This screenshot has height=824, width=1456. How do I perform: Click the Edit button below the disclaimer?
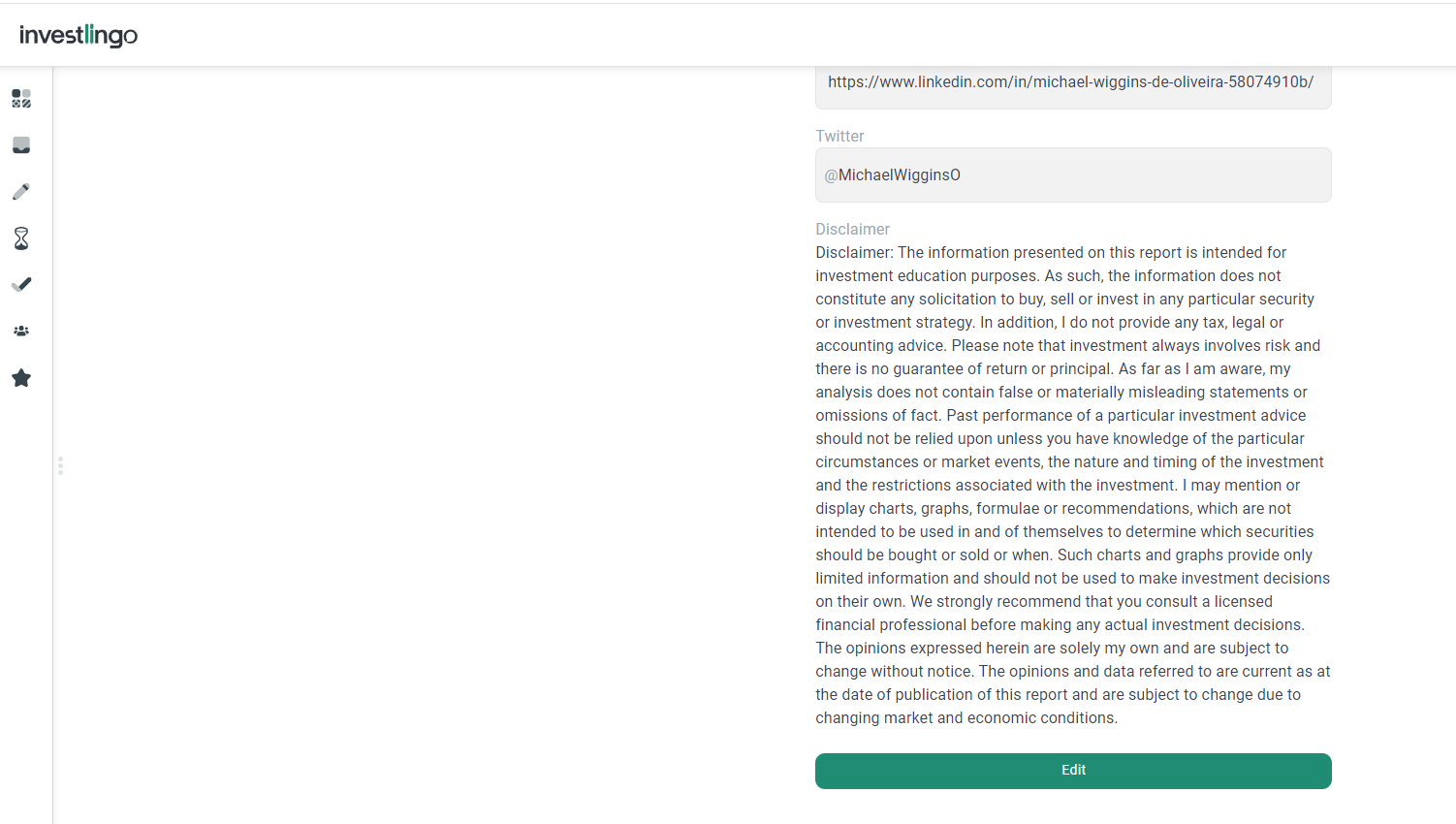1073,771
